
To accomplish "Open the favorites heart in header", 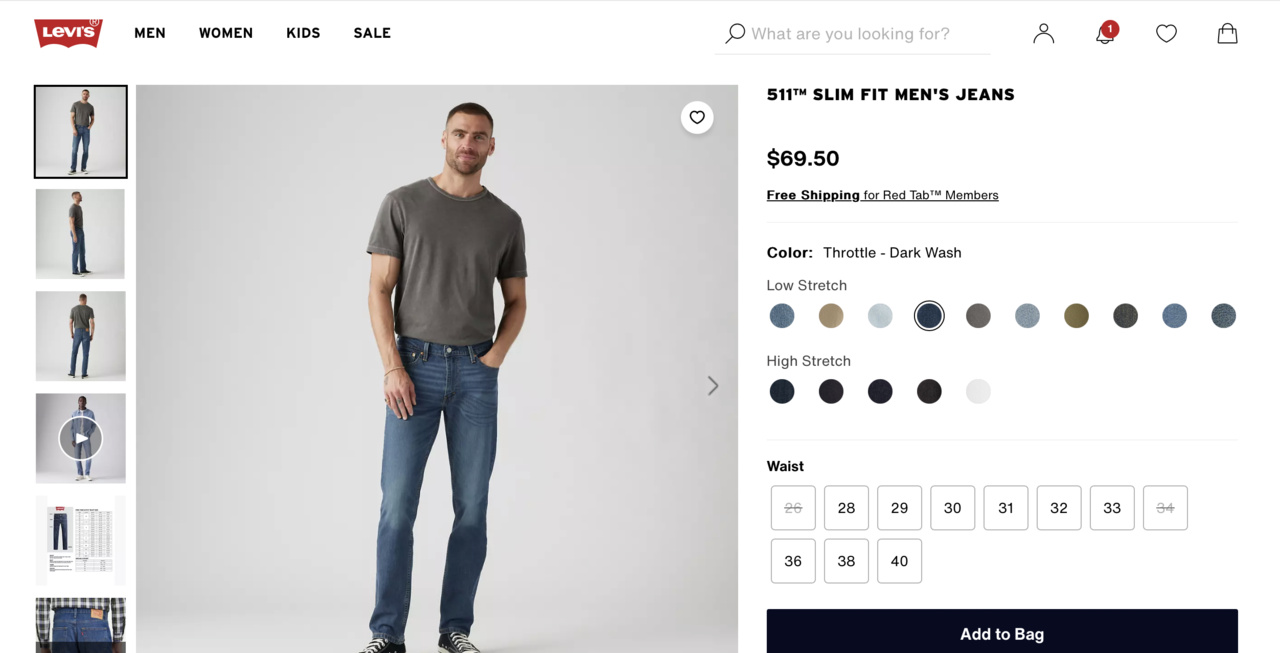I will pyautogui.click(x=1166, y=34).
